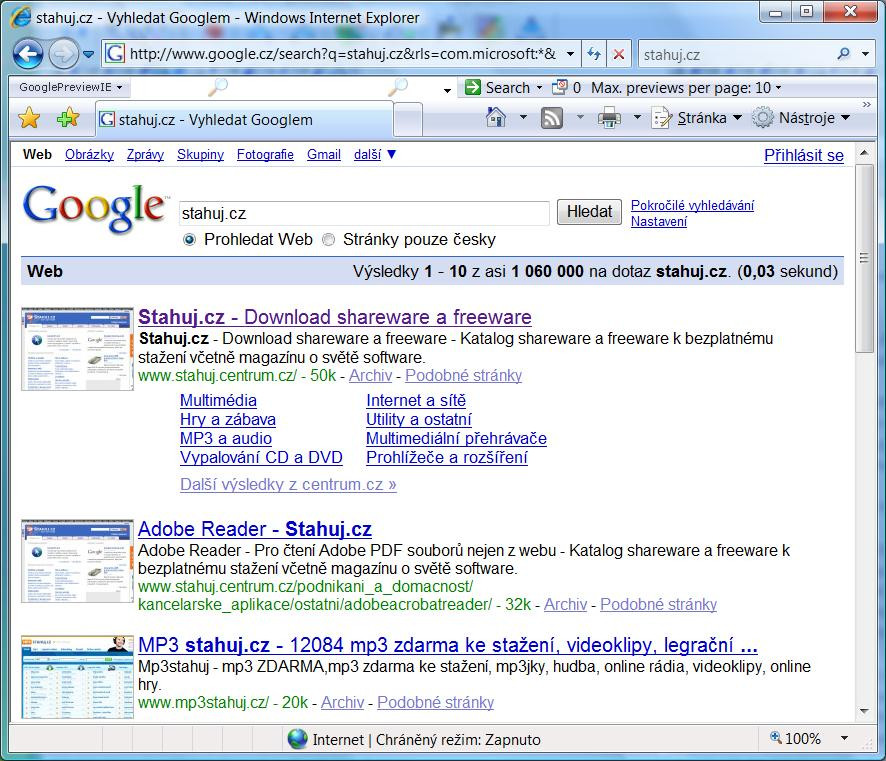Open the Multimédia sitelink
Screen dimensions: 886x761
coord(218,401)
